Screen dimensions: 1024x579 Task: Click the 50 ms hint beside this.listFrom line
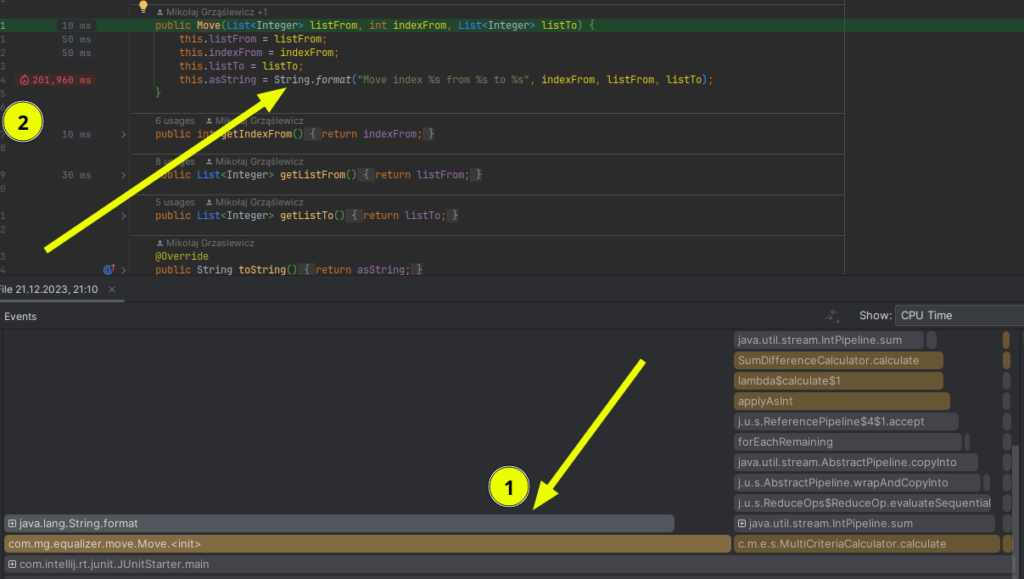pyautogui.click(x=76, y=39)
